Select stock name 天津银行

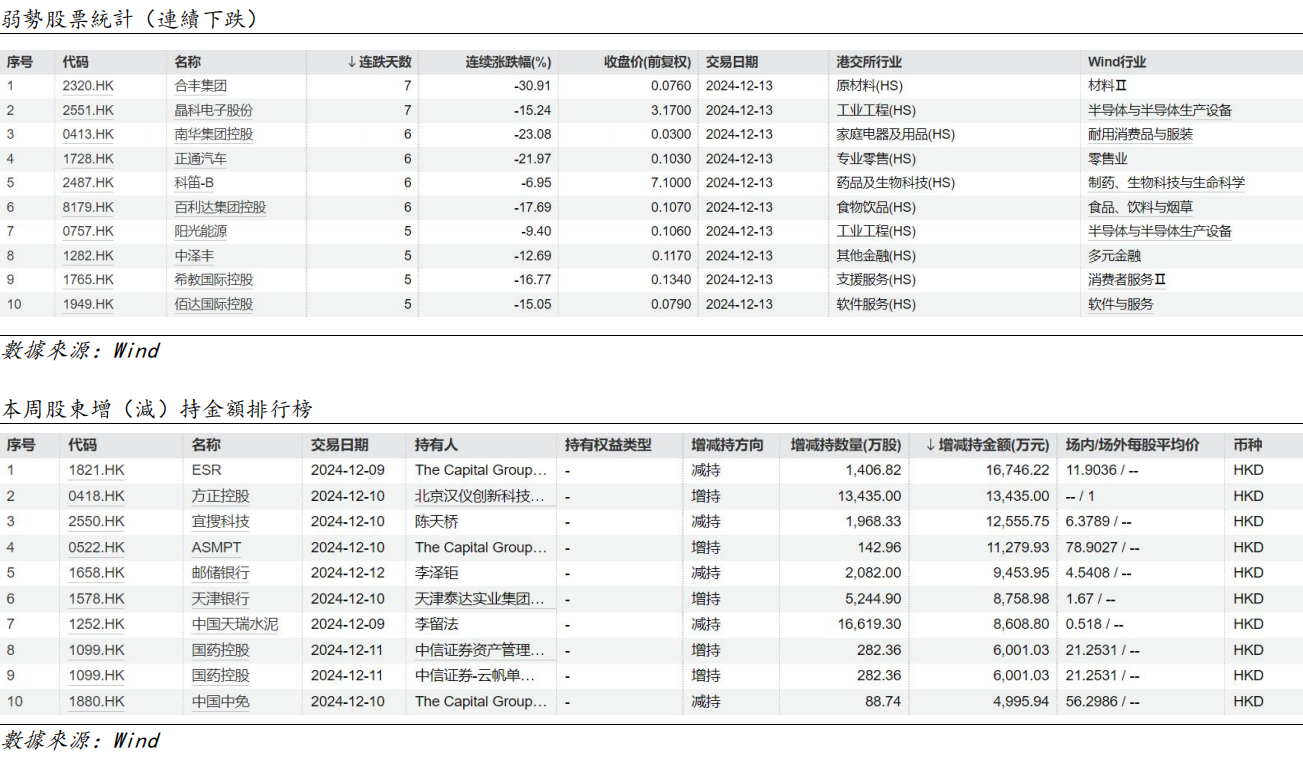tap(221, 598)
